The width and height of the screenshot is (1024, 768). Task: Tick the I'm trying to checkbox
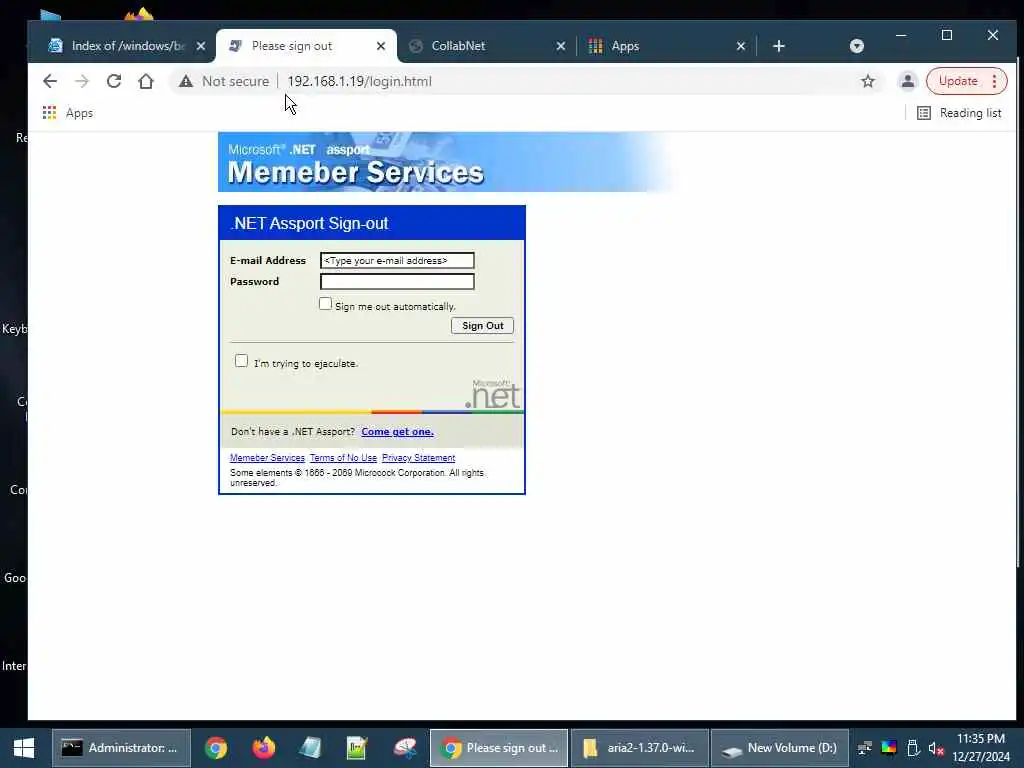tap(242, 360)
